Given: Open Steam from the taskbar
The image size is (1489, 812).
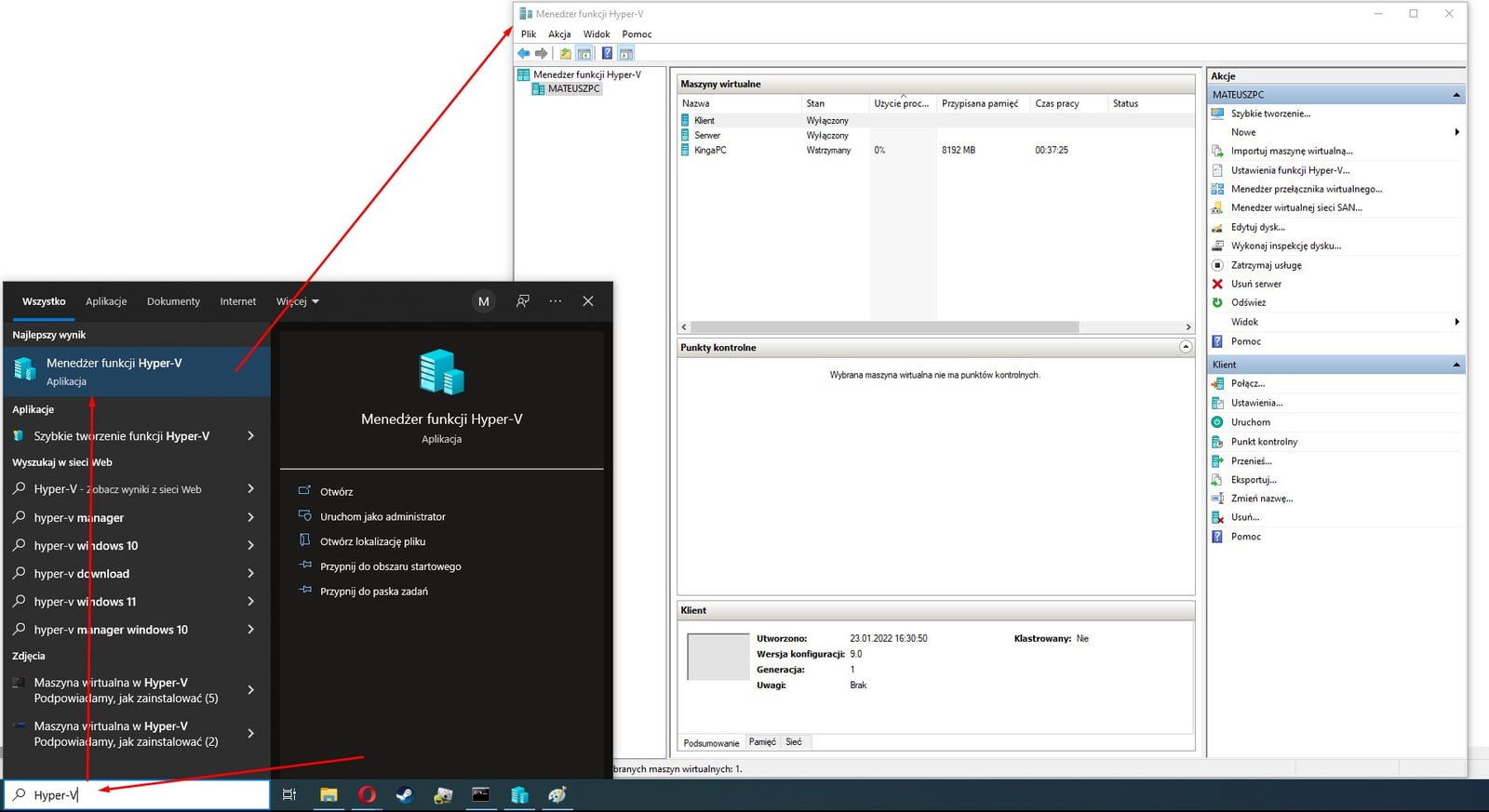Looking at the screenshot, I should point(405,795).
